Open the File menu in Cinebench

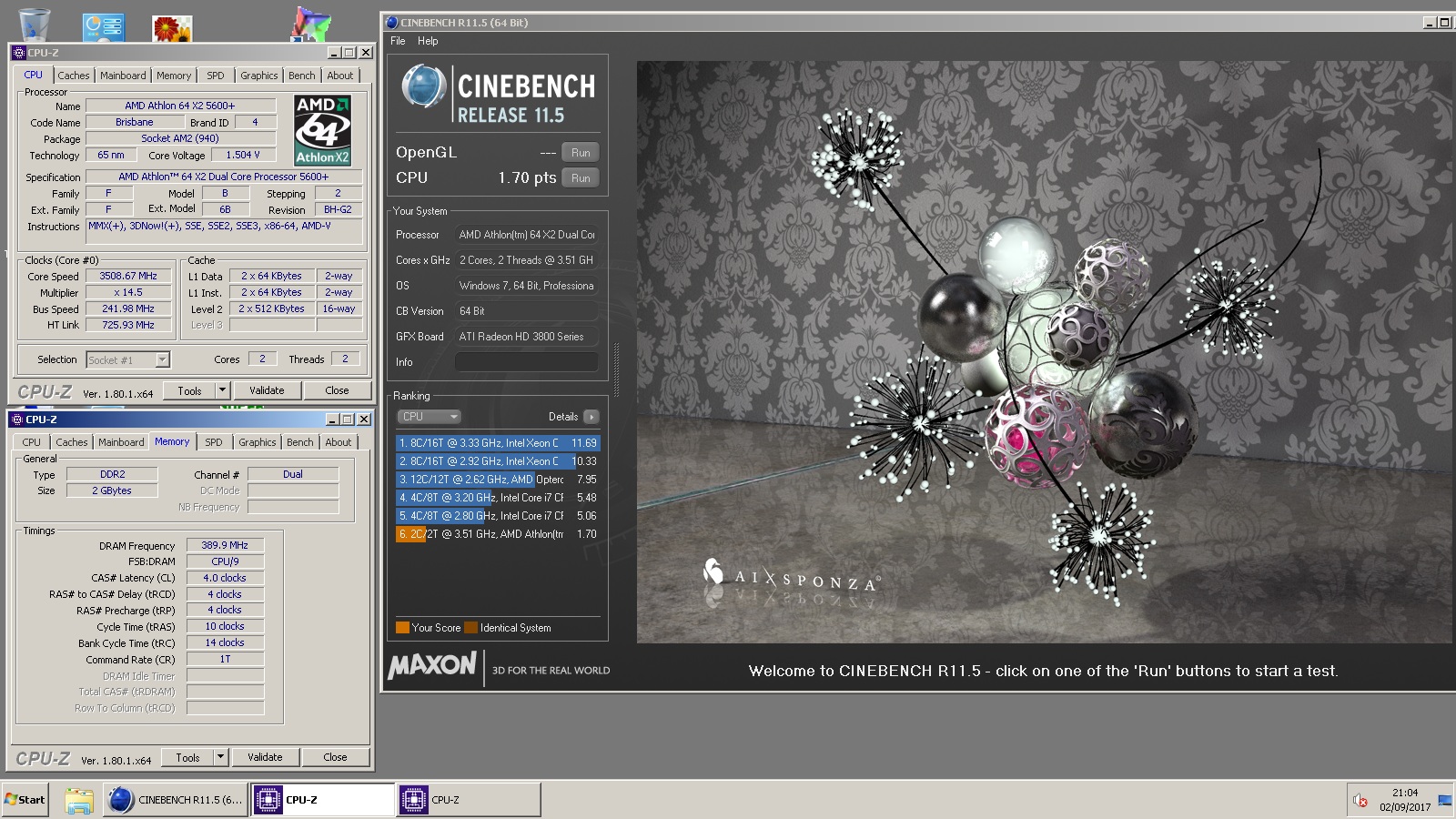pyautogui.click(x=398, y=41)
